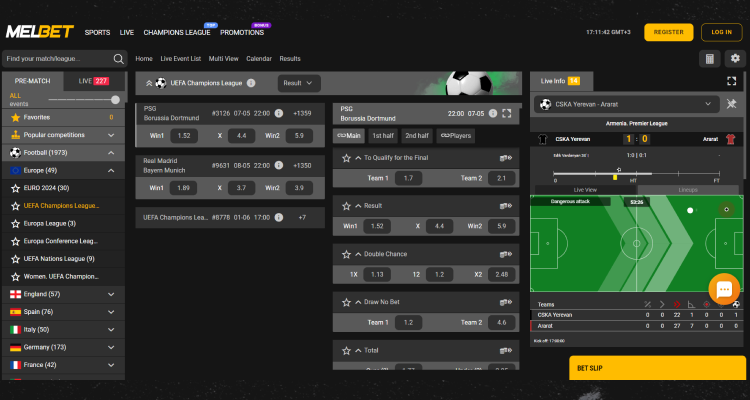The height and width of the screenshot is (400, 750).
Task: Click the live pitch animation view
Action: pyautogui.click(x=637, y=244)
